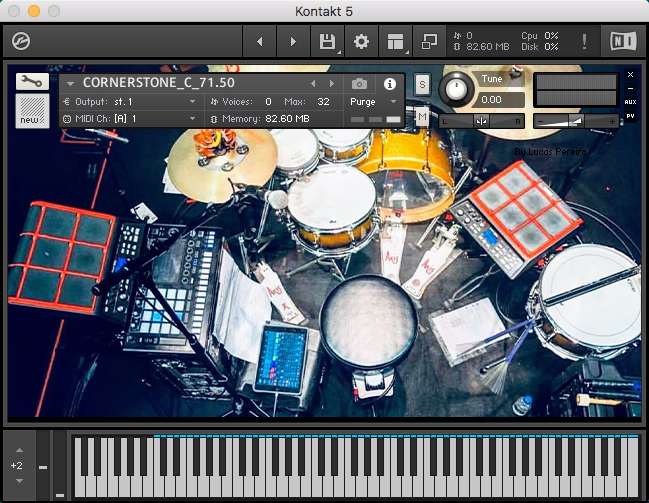
Task: Open the Save floppy disk menu
Action: (327, 41)
